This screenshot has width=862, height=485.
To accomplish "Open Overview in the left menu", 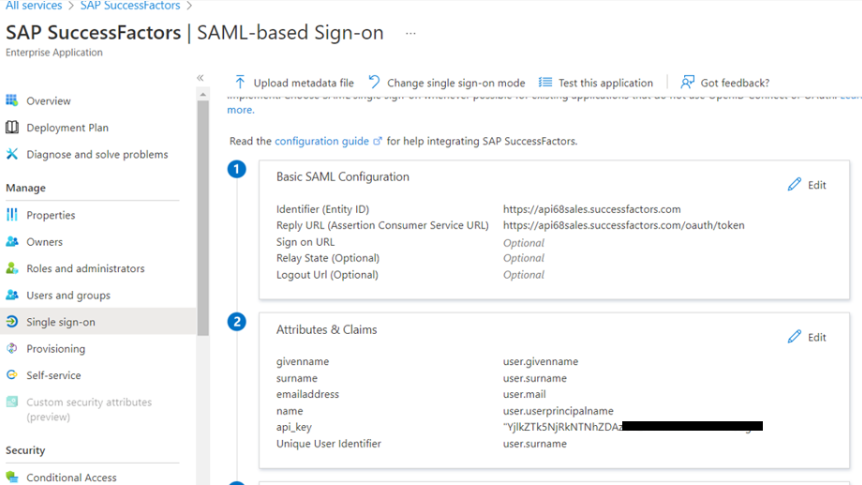I will pyautogui.click(x=48, y=101).
